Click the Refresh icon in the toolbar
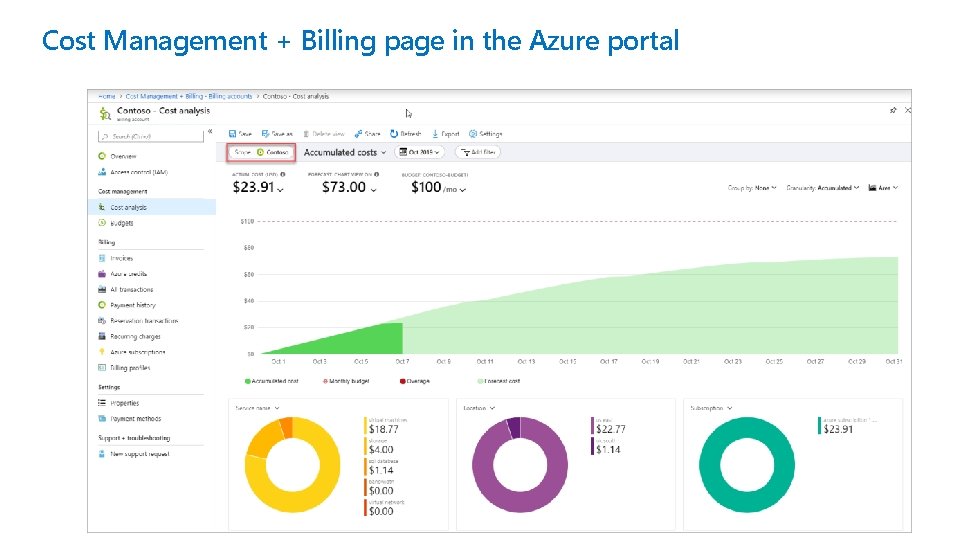Image resolution: width=979 pixels, height=551 pixels. 393,134
